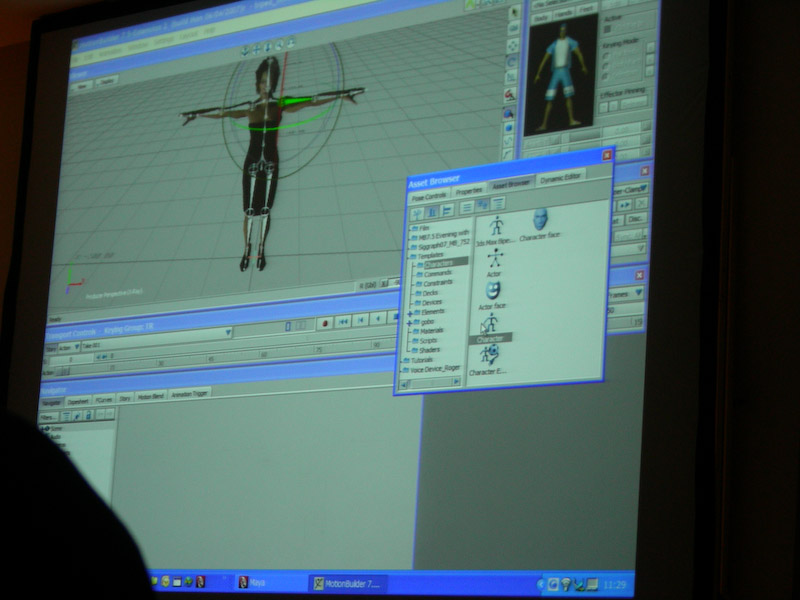
Task: Click the Feet button in Character Controls
Action: (x=586, y=10)
